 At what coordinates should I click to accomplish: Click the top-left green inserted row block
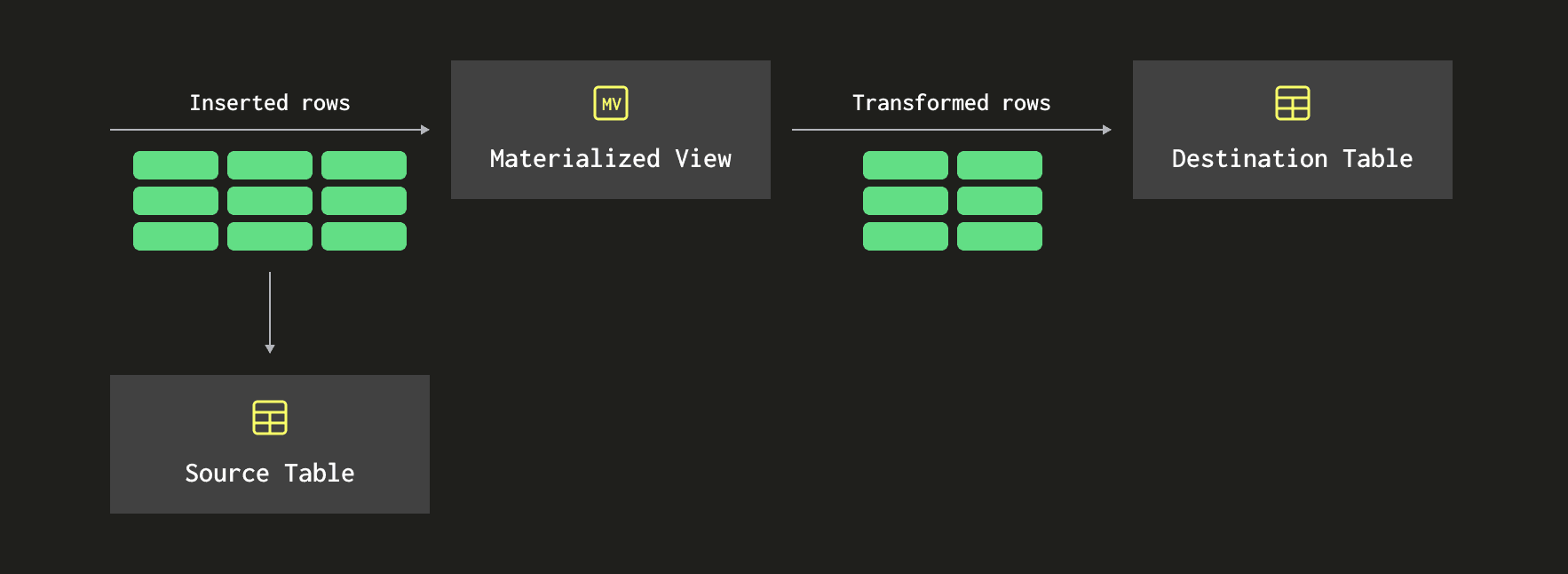click(x=176, y=165)
